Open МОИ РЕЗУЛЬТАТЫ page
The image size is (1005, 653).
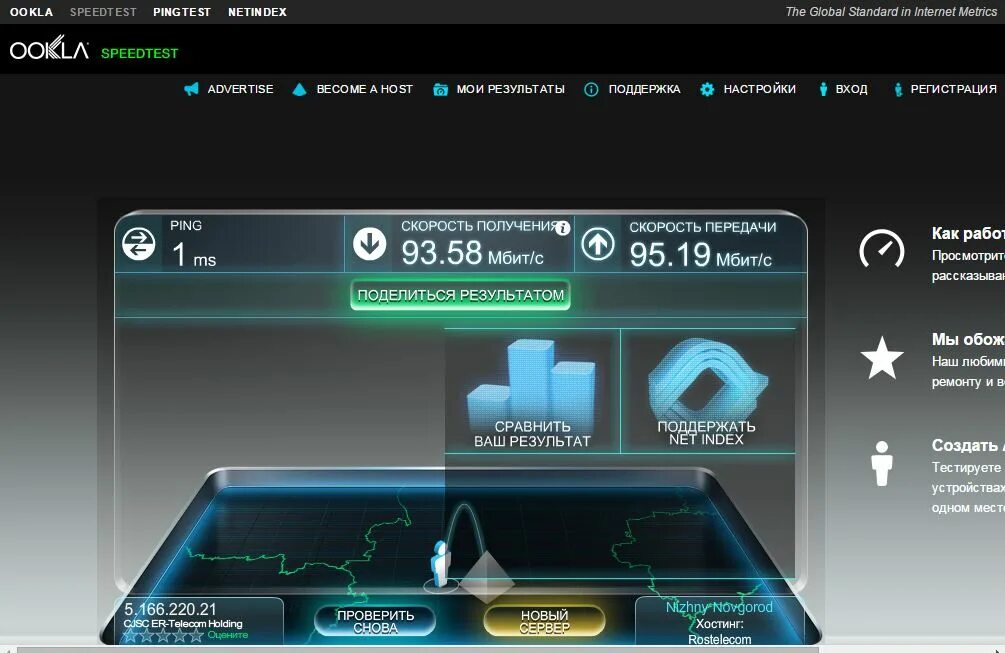510,89
